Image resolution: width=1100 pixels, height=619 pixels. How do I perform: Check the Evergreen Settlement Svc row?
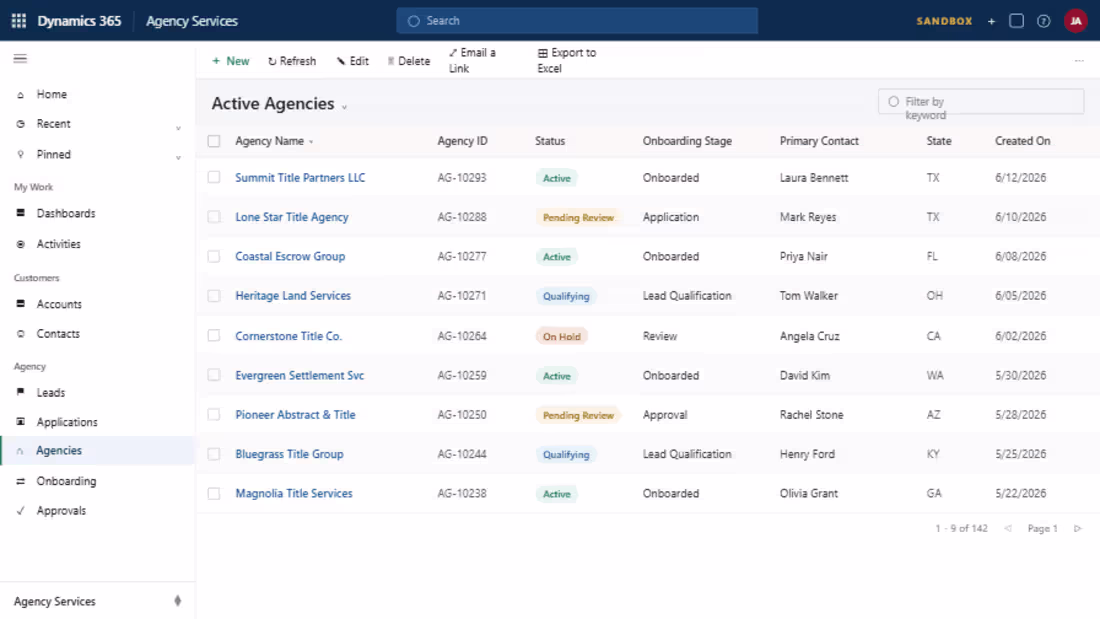coord(214,375)
